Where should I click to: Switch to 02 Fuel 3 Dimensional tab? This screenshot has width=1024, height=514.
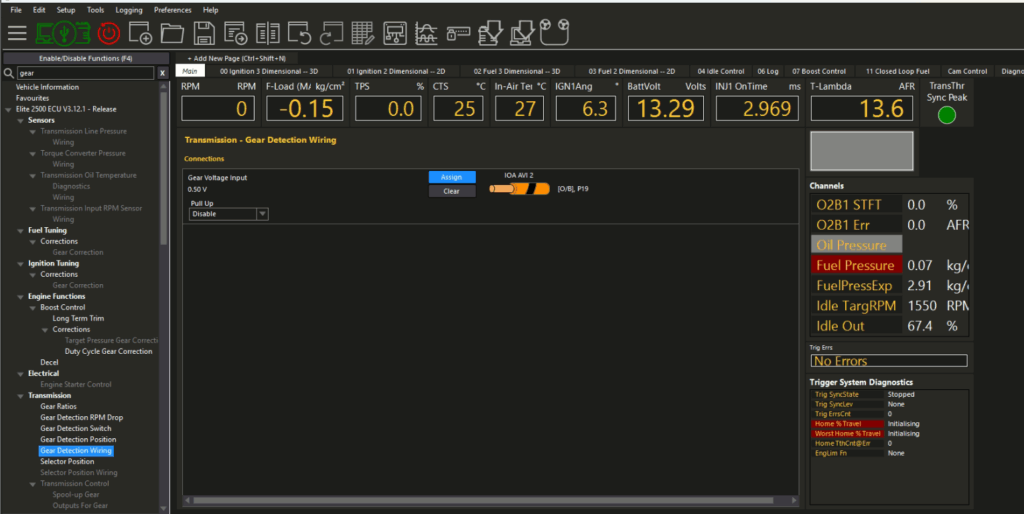(517, 71)
